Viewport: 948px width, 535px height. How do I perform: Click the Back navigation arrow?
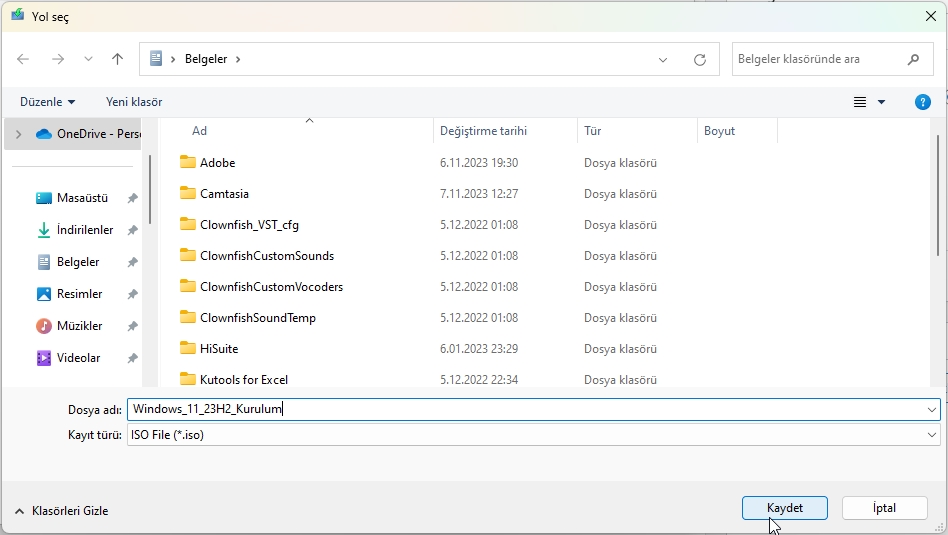tap(23, 59)
